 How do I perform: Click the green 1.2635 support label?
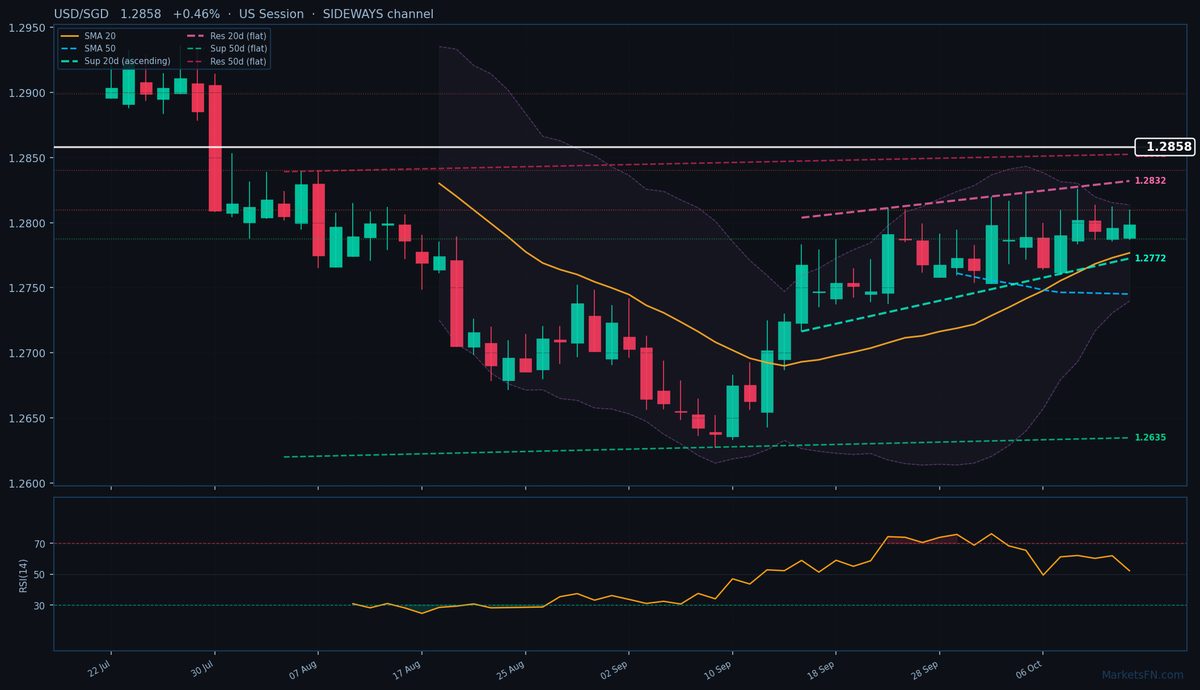click(1150, 438)
